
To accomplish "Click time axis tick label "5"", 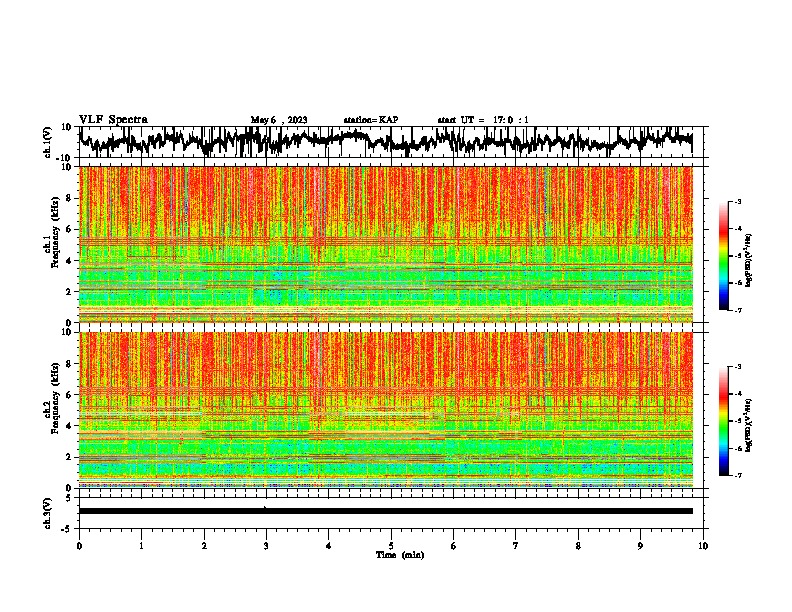I will click(x=391, y=546).
